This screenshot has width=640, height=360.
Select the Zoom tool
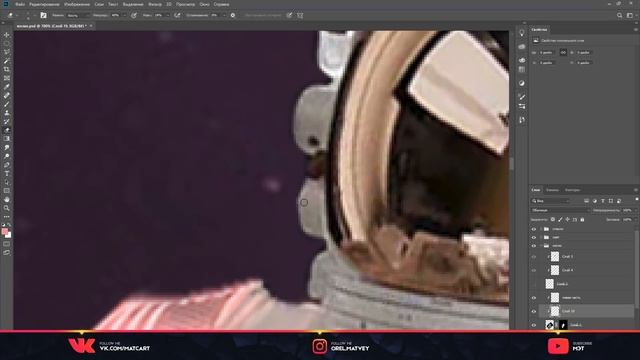click(x=7, y=208)
